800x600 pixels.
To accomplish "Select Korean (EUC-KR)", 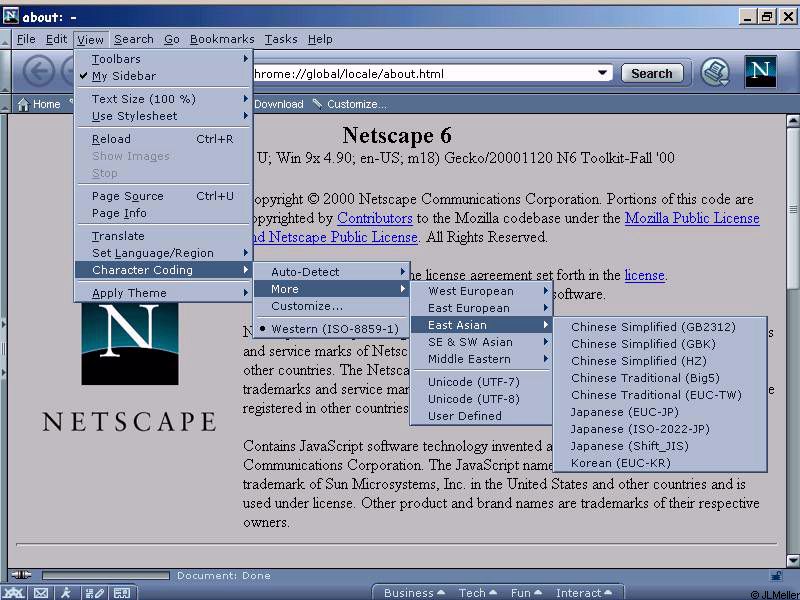I will point(660,463).
